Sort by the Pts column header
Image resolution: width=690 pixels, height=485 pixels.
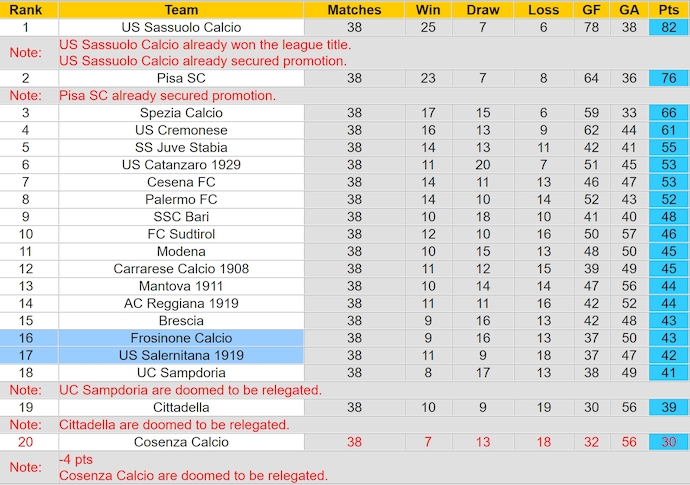tap(669, 9)
